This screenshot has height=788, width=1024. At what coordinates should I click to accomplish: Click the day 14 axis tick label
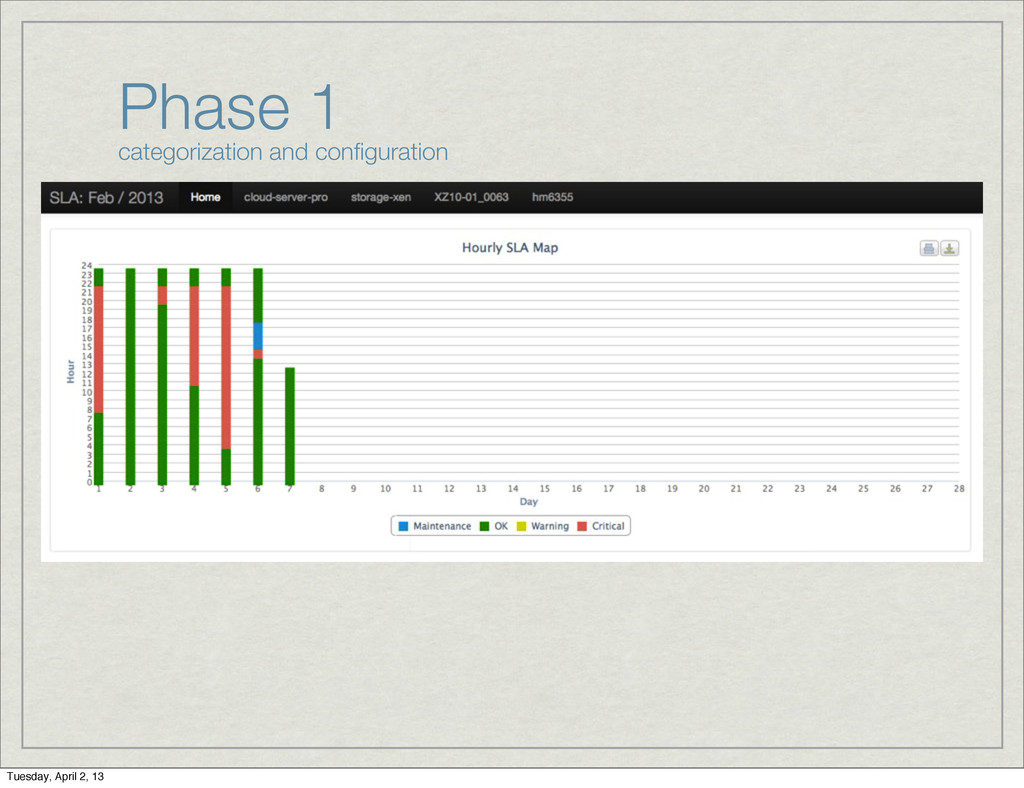coord(513,488)
